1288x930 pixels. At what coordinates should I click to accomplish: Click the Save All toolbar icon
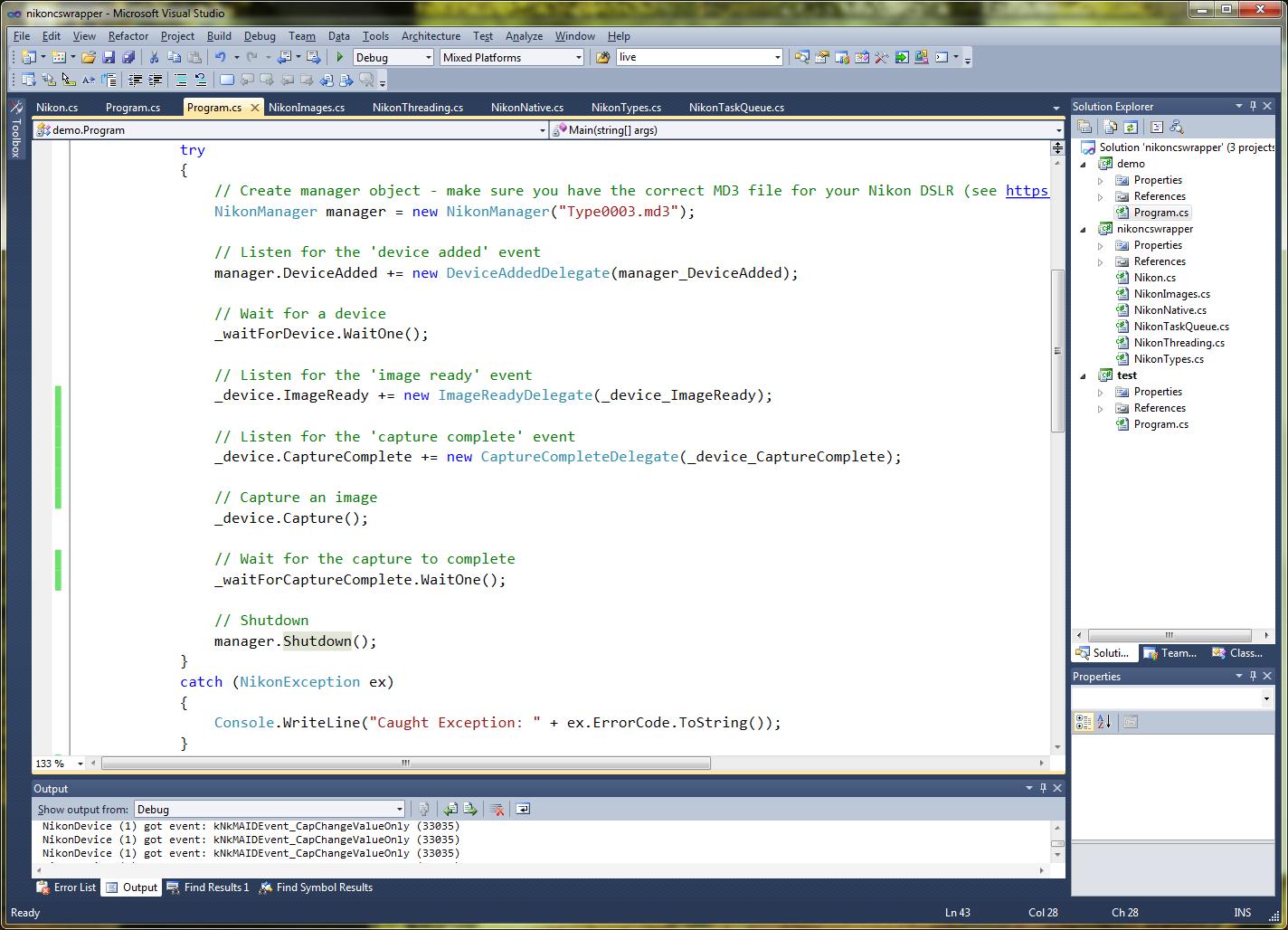128,57
